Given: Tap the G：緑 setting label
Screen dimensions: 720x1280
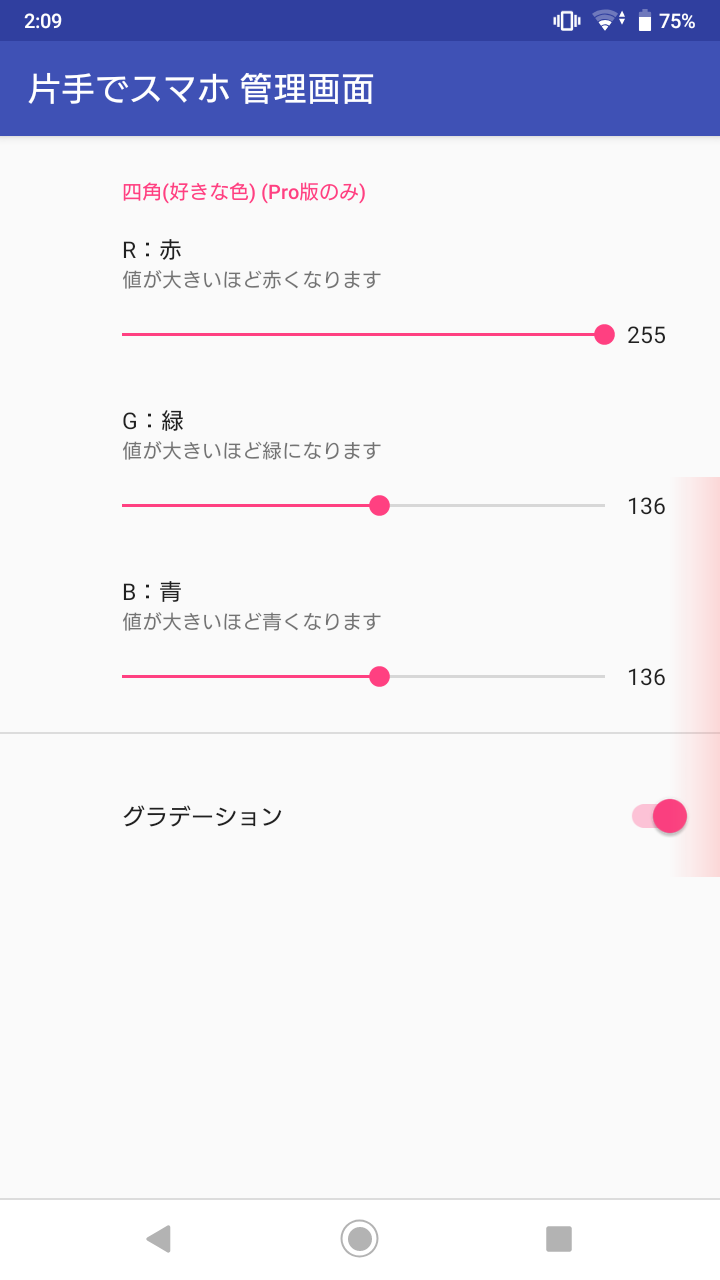Looking at the screenshot, I should (153, 421).
